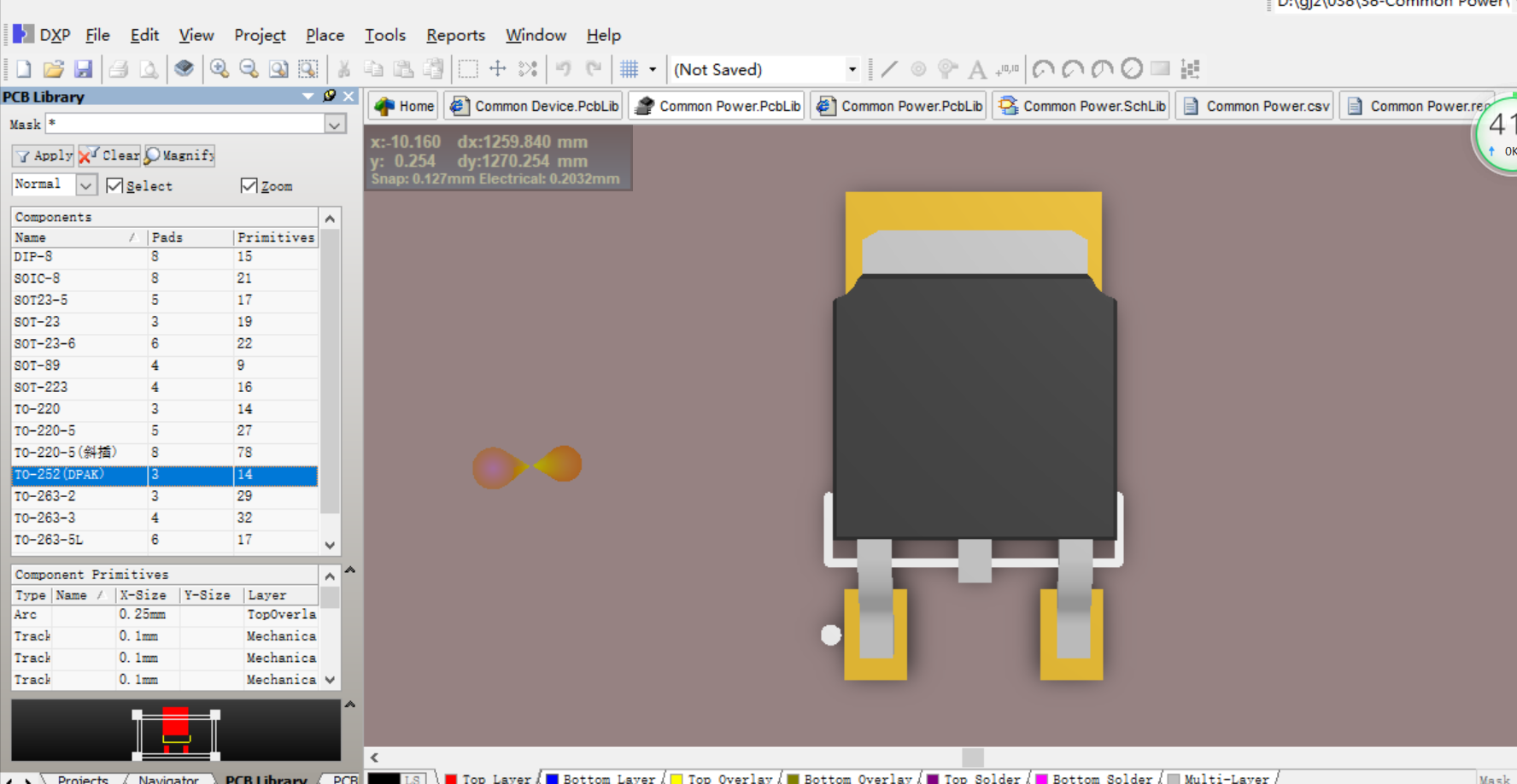Click the Print toolbar icon
Image resolution: width=1517 pixels, height=784 pixels.
coord(119,69)
